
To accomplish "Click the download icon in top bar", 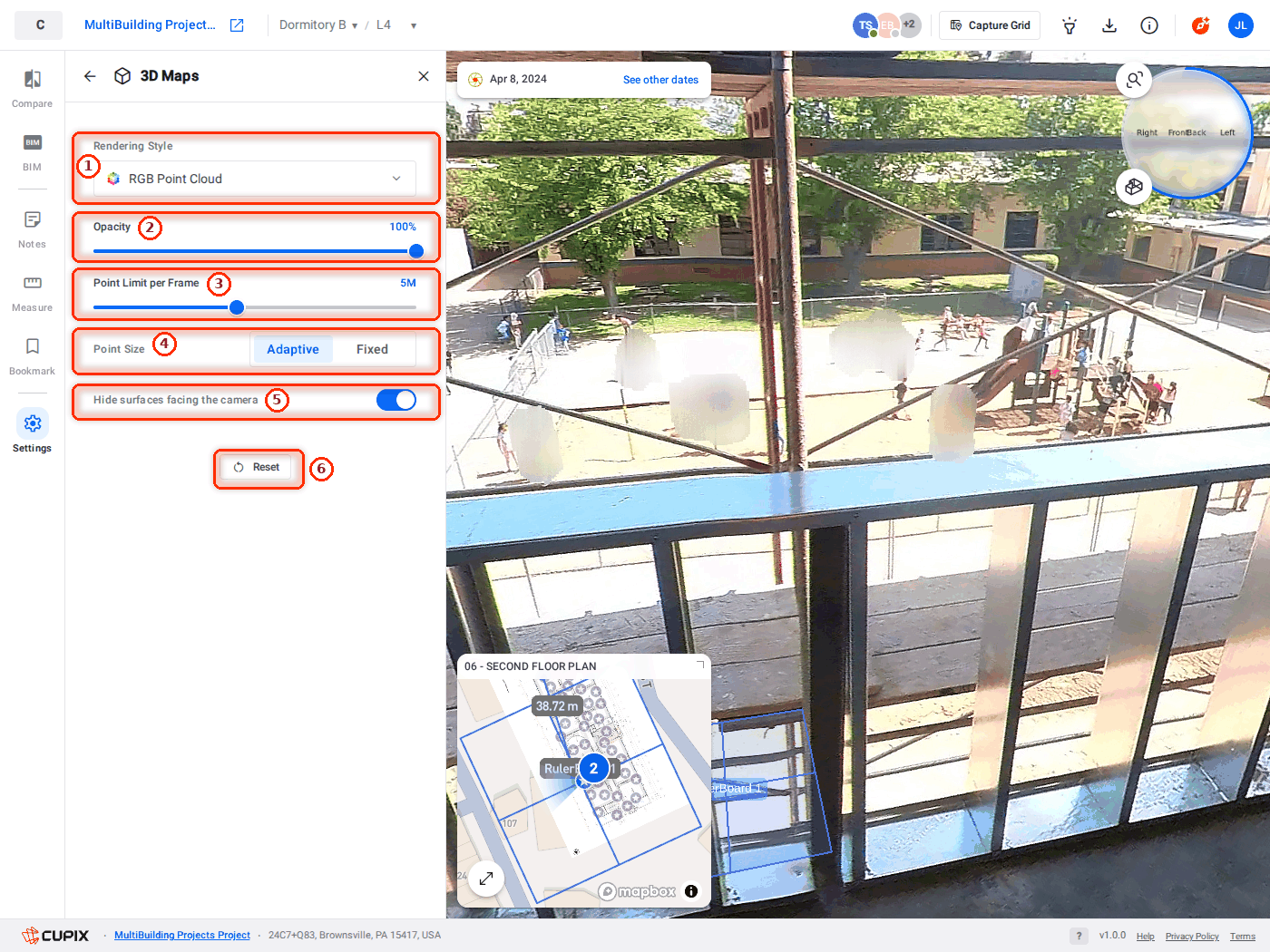I will (x=1109, y=25).
